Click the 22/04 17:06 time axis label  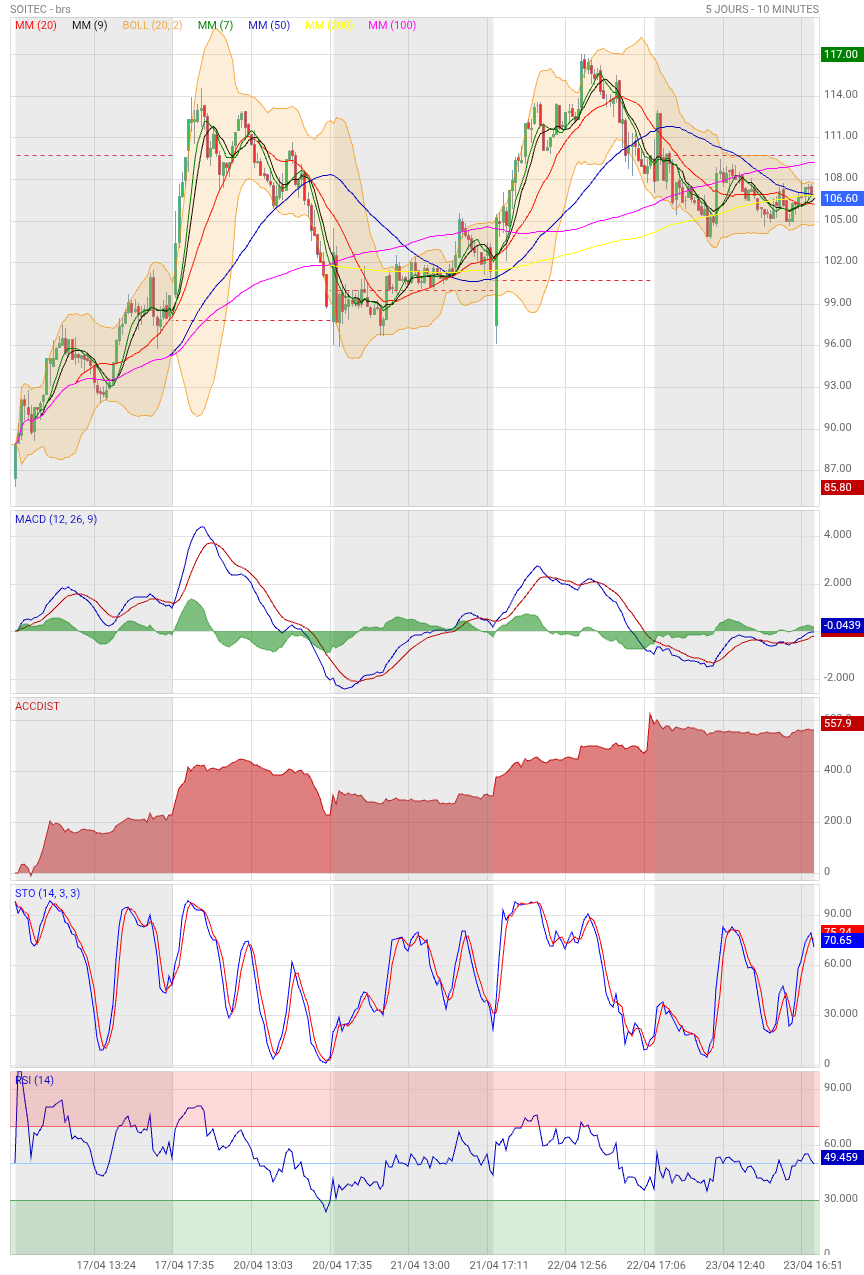click(656, 1265)
